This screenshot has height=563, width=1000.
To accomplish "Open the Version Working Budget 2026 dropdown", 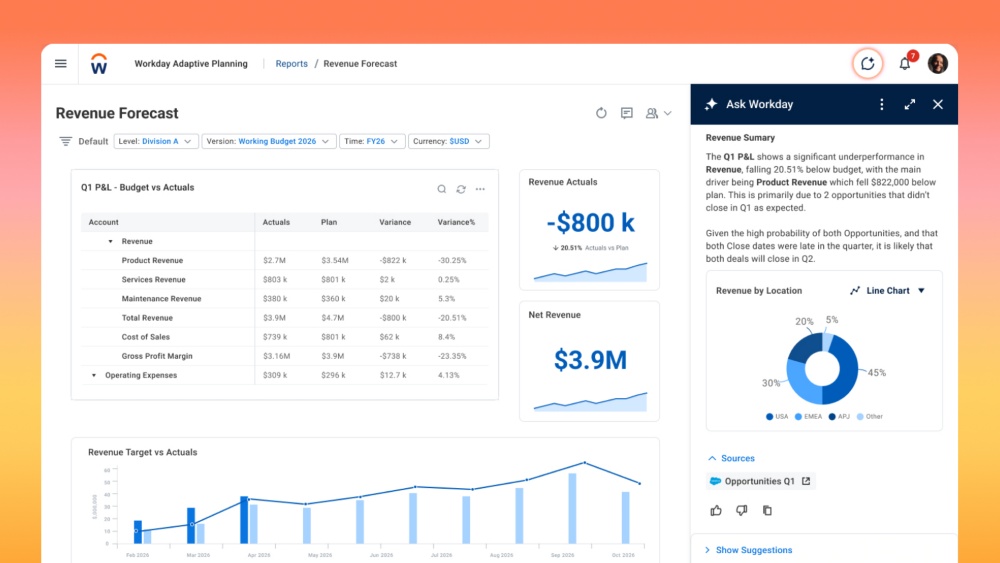I will tap(268, 142).
